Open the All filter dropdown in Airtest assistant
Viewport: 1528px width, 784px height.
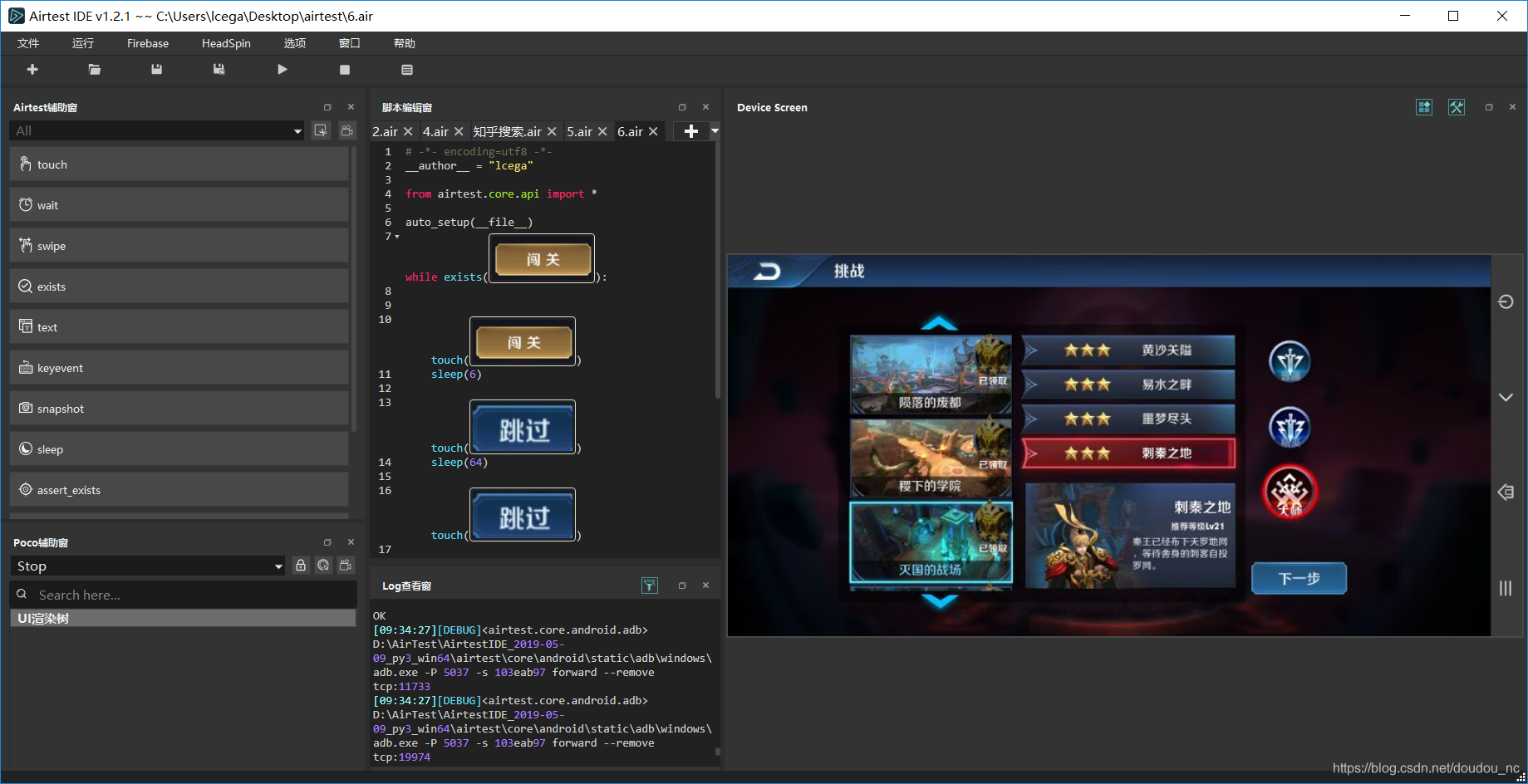(158, 131)
